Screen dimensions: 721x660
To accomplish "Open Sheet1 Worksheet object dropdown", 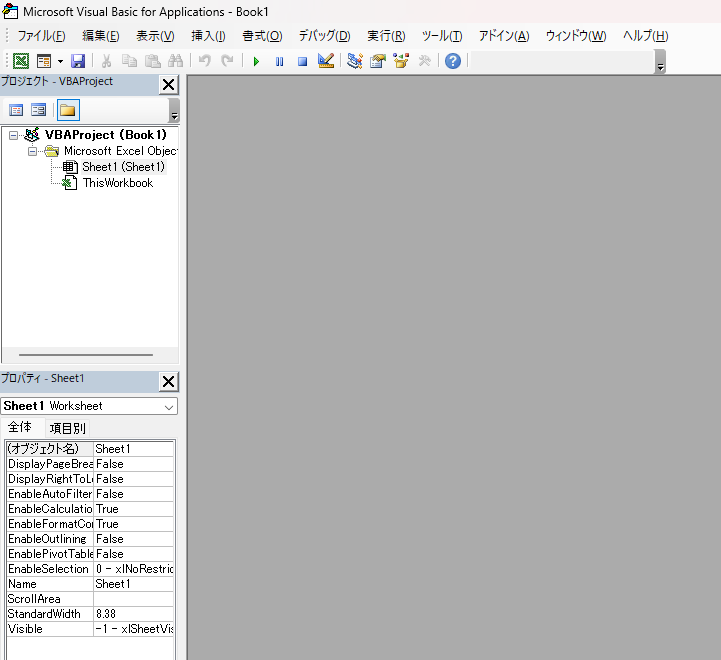I will pyautogui.click(x=169, y=407).
